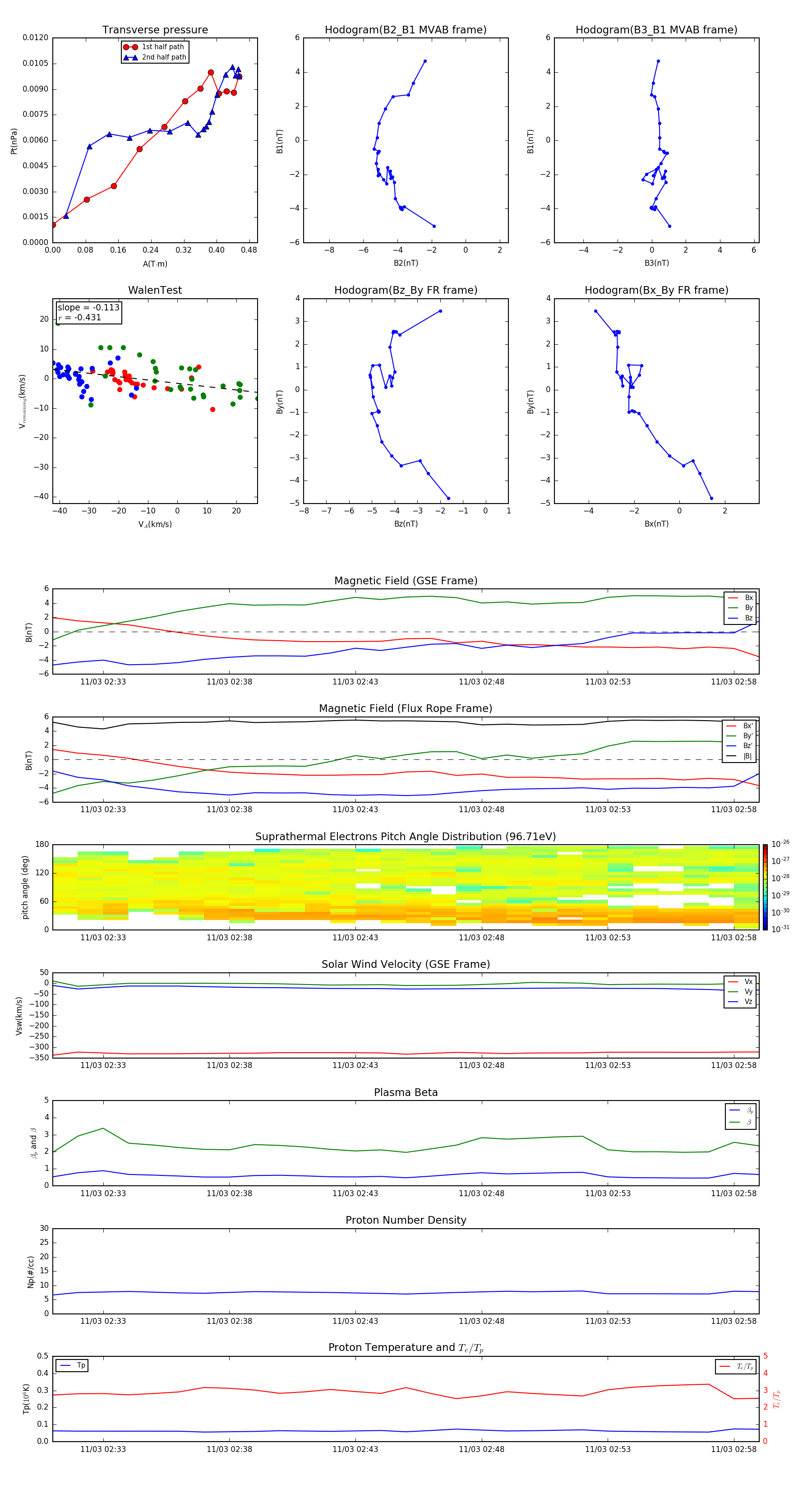Click the Tp legend box in temperature plot
812x1489 pixels.
pos(72,1365)
